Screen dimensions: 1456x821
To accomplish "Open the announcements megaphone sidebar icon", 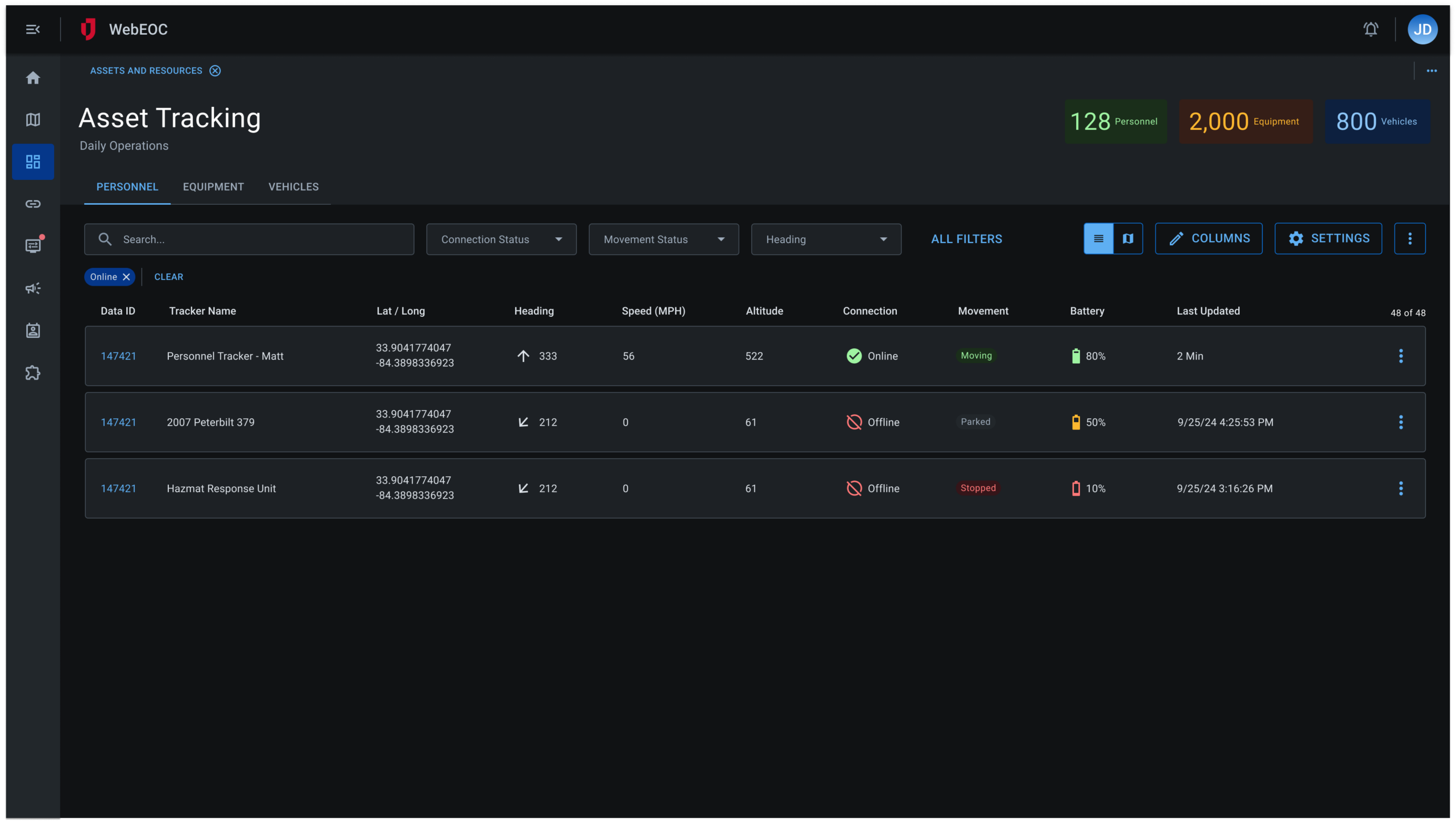I will (x=33, y=288).
